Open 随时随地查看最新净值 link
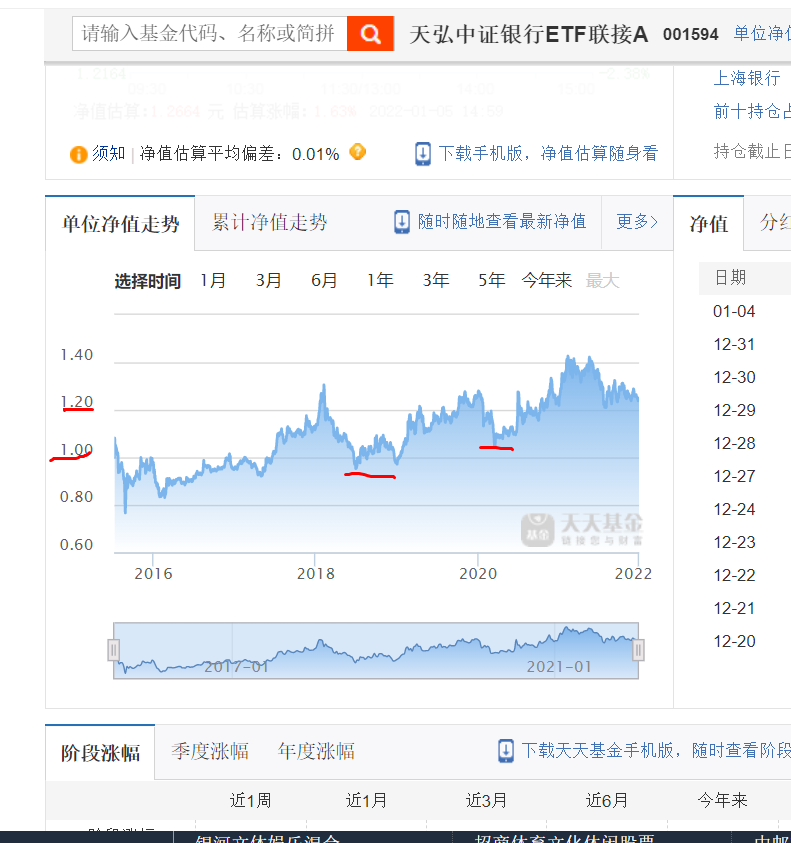This screenshot has width=791, height=843. (502, 222)
